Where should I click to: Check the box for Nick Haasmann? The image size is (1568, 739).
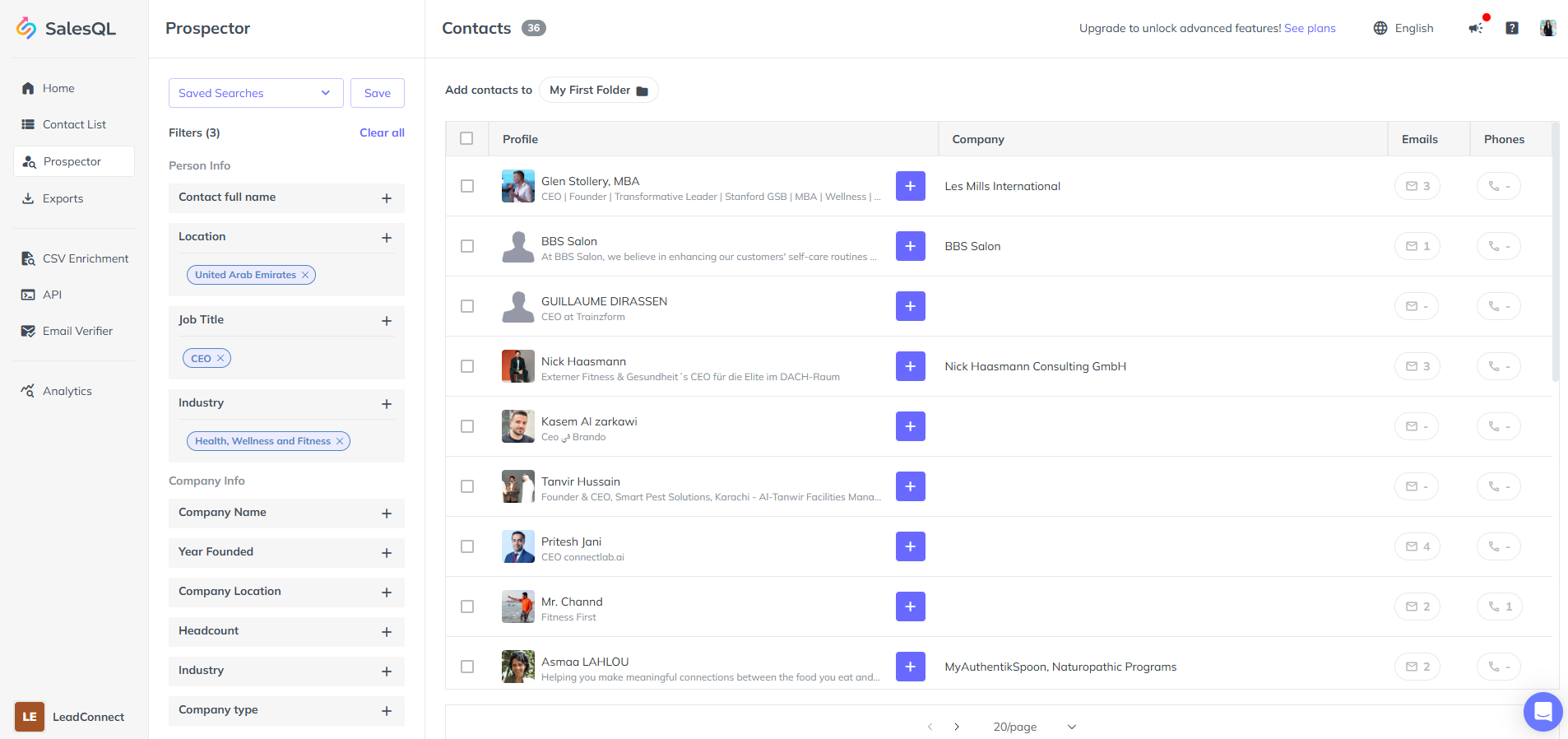(x=467, y=366)
